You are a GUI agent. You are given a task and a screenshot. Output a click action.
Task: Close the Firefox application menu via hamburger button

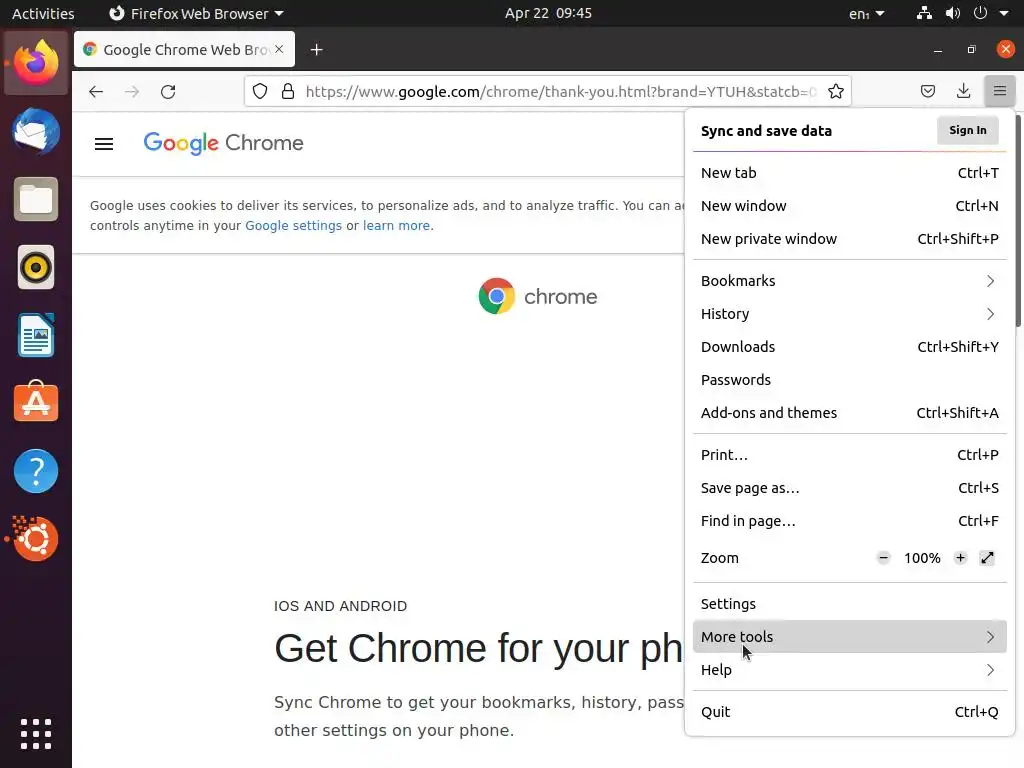pos(999,91)
